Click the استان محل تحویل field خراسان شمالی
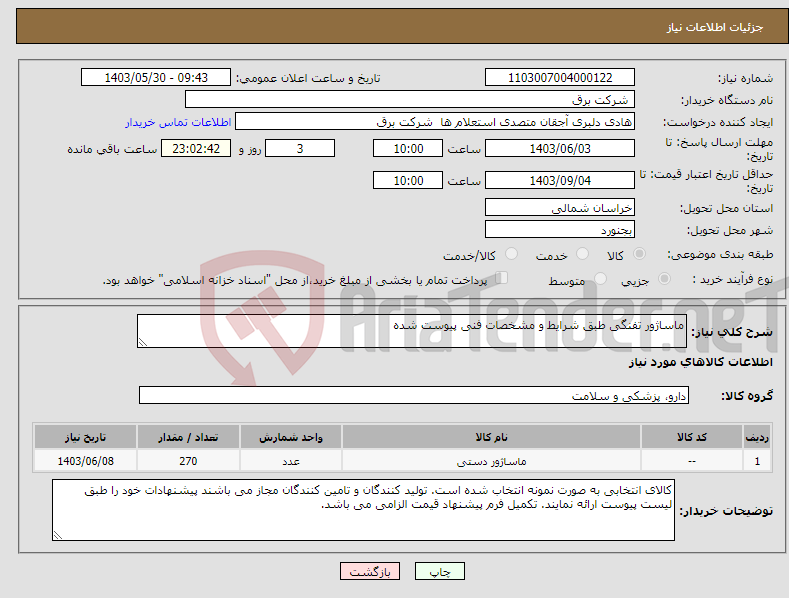789x598 pixels. pos(560,207)
